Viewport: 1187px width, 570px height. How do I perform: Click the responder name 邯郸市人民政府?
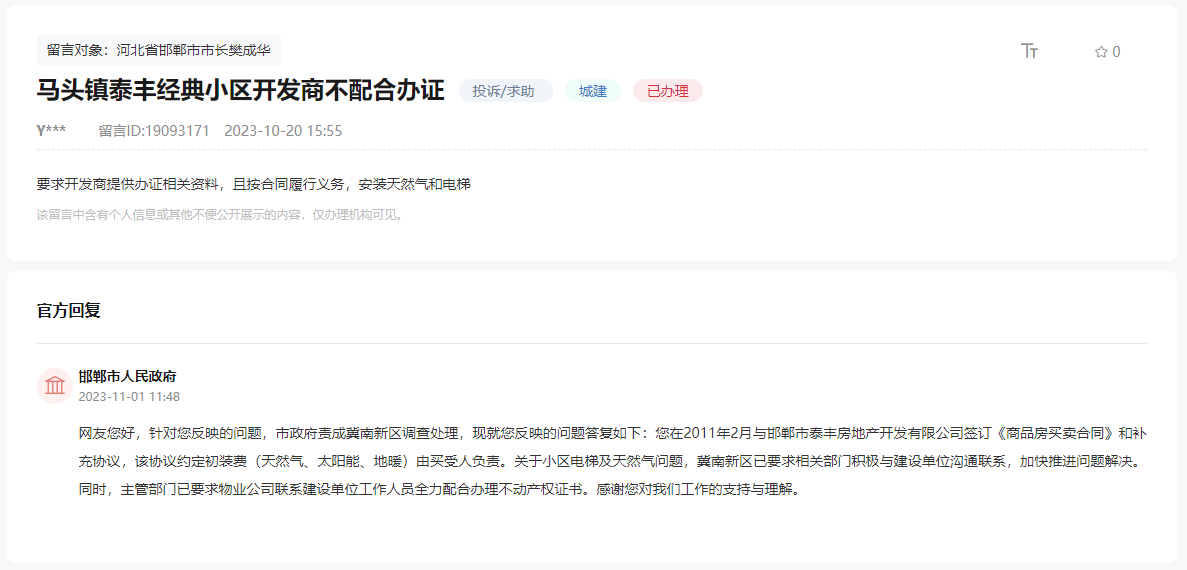pos(127,377)
